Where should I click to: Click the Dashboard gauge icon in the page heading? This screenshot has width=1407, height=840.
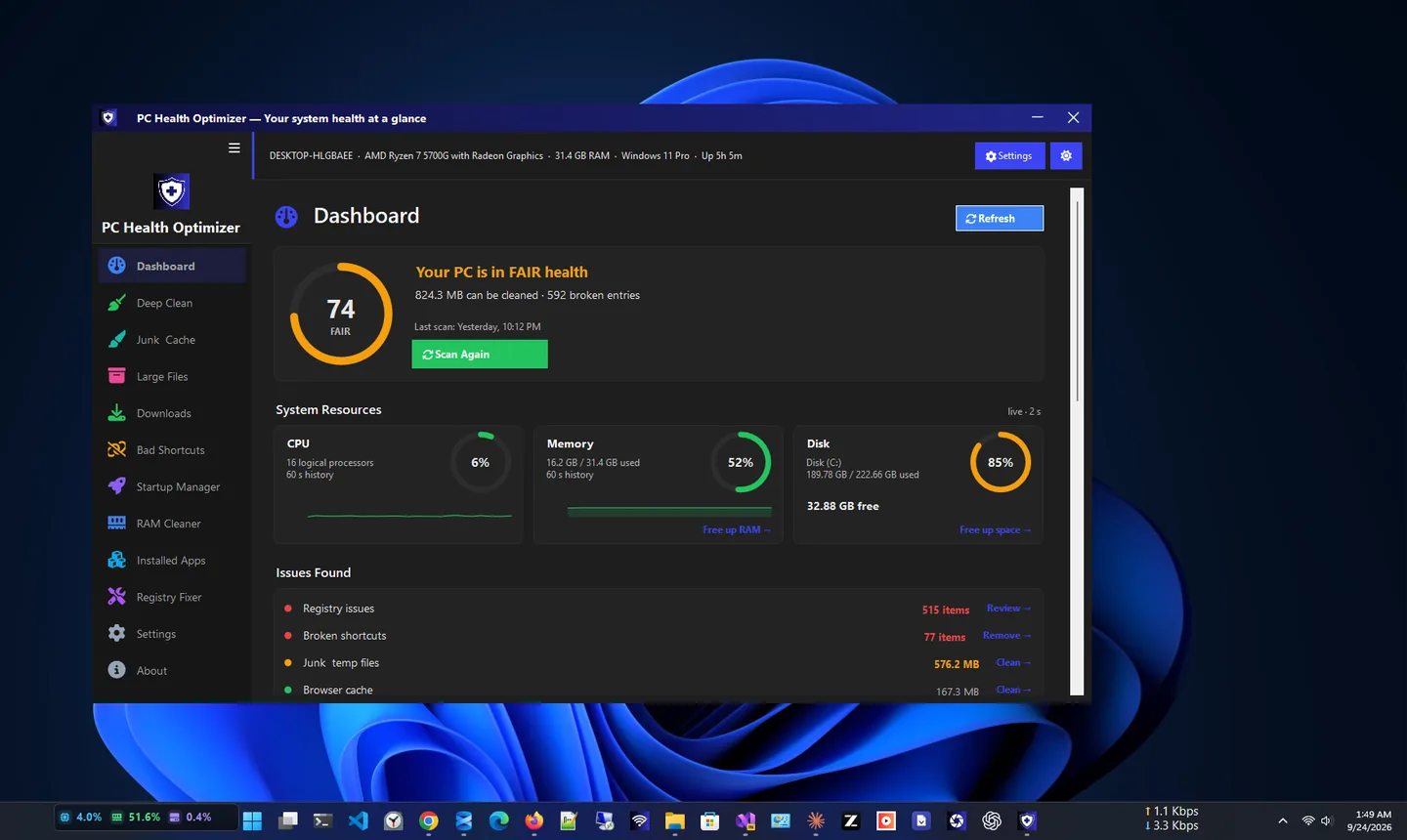[286, 217]
